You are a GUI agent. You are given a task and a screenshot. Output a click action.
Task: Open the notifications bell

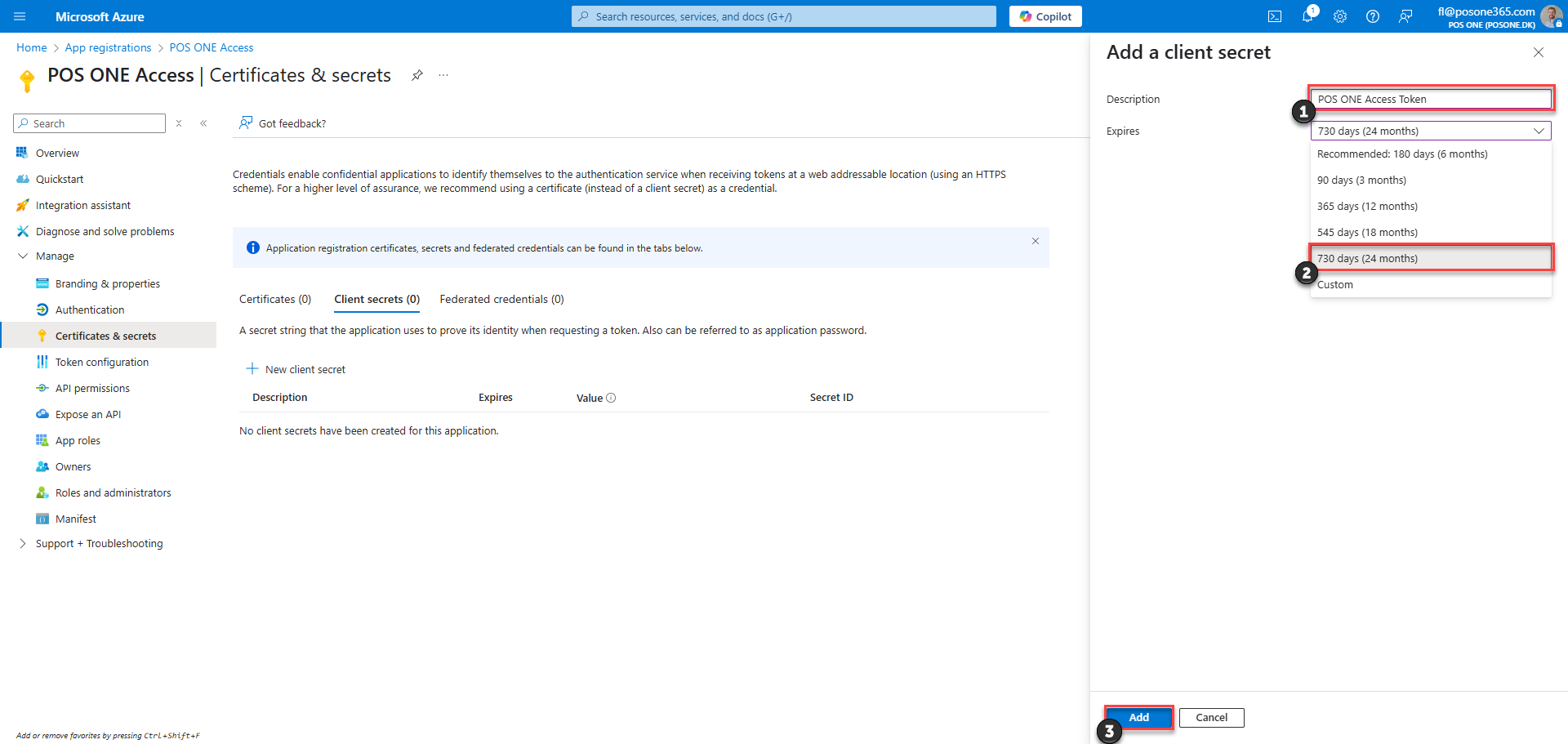coord(1307,16)
